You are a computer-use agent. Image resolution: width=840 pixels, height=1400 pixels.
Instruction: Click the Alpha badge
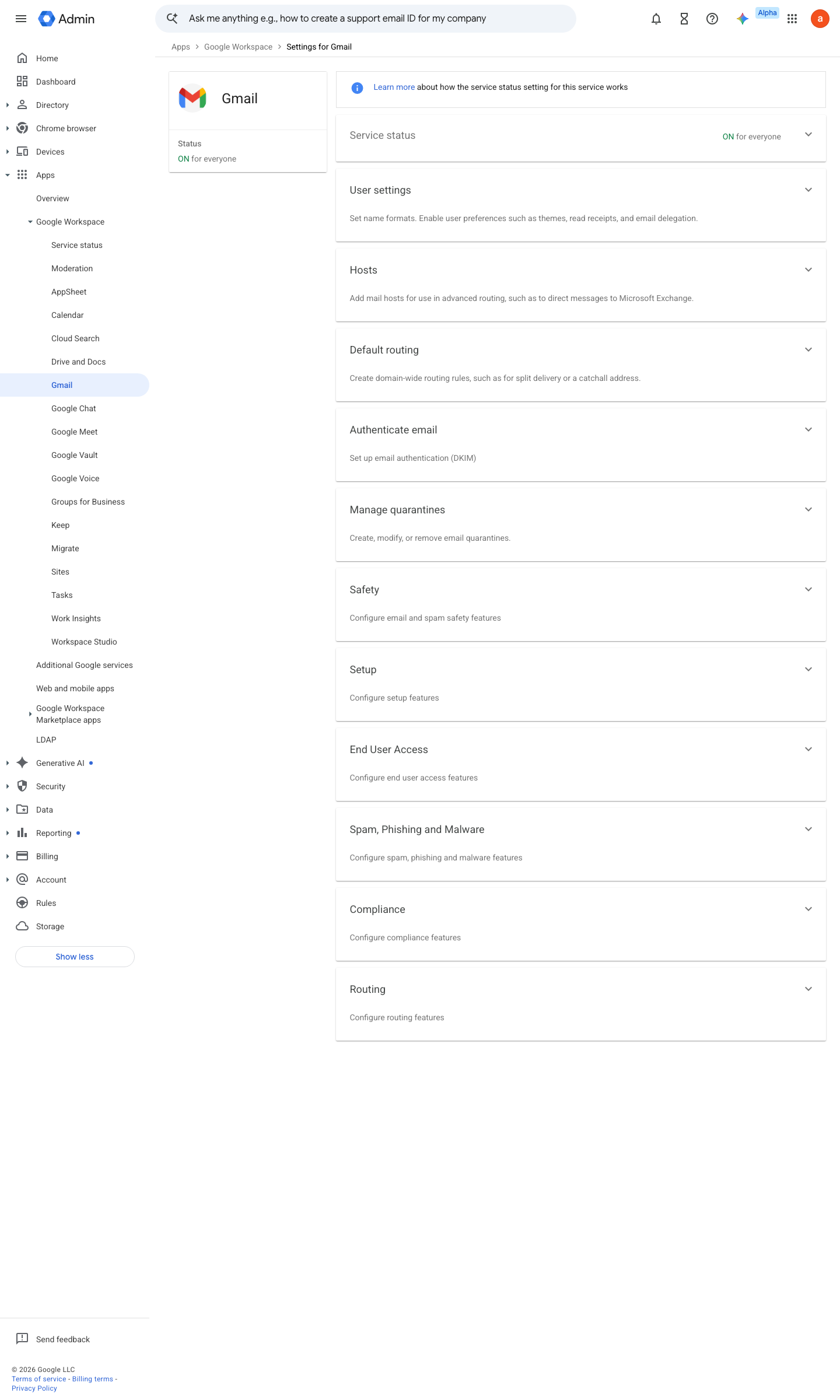[x=767, y=13]
